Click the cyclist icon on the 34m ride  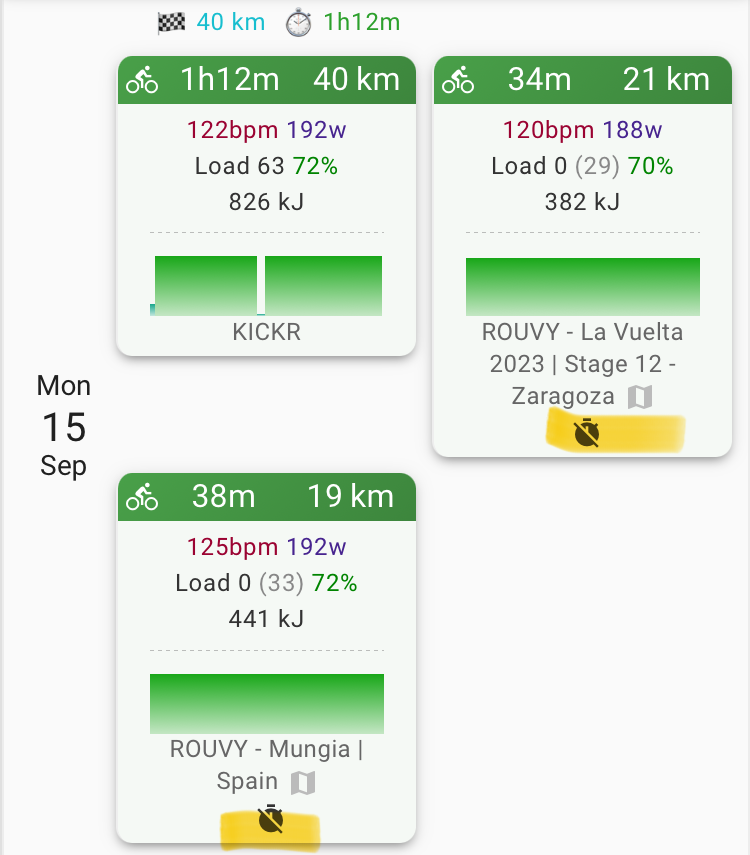tap(458, 80)
